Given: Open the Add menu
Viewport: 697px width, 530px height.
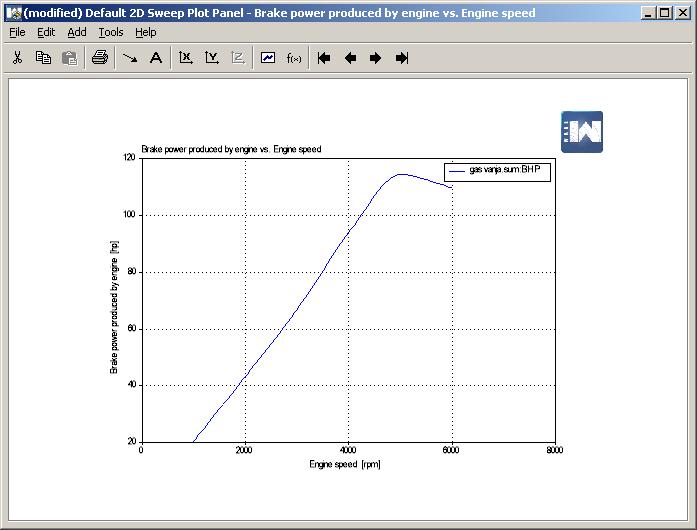Looking at the screenshot, I should click(x=77, y=32).
